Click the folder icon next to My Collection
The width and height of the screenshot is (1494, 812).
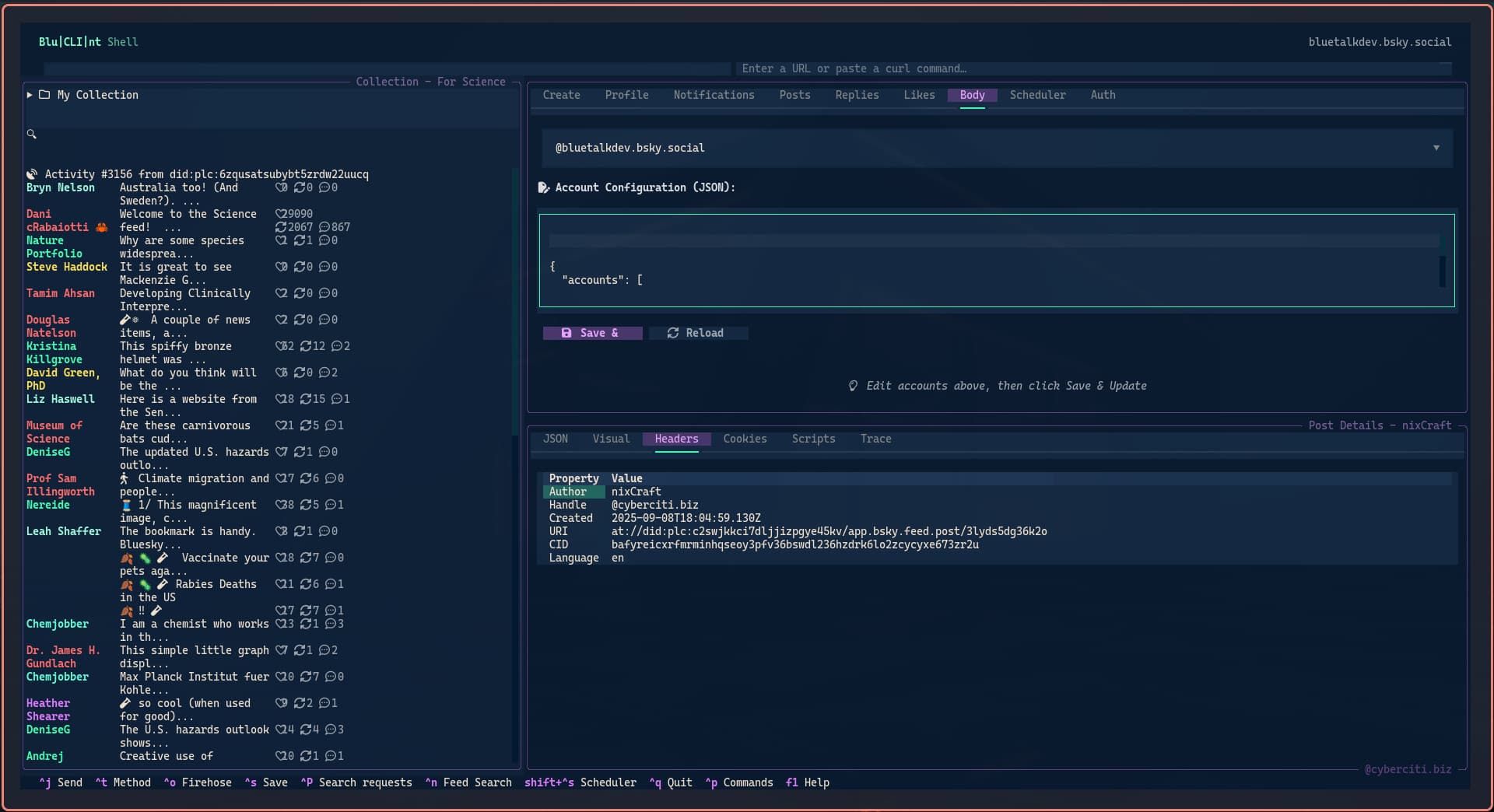(47, 95)
